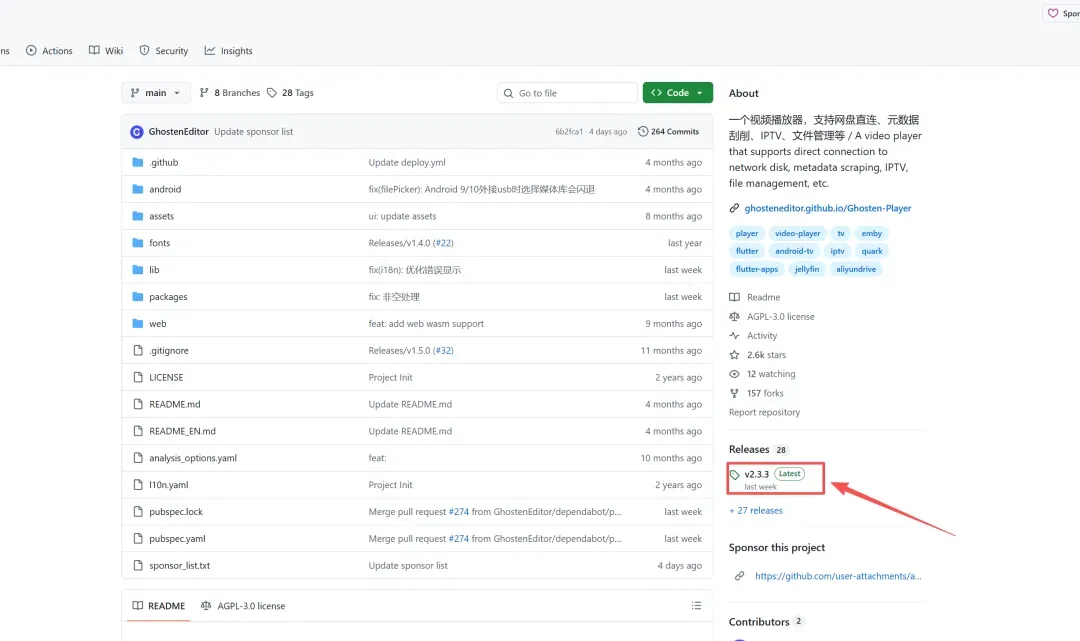Viewport: 1080px width, 641px height.
Task: Expand the main branch selector
Action: click(155, 93)
